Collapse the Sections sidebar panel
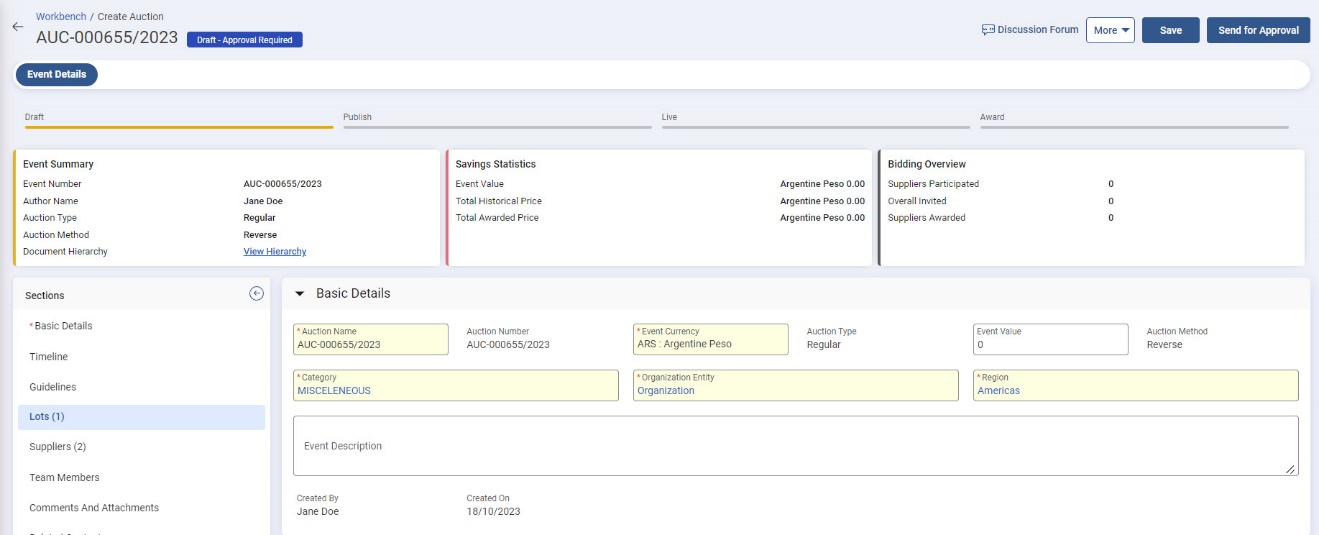 coord(256,294)
